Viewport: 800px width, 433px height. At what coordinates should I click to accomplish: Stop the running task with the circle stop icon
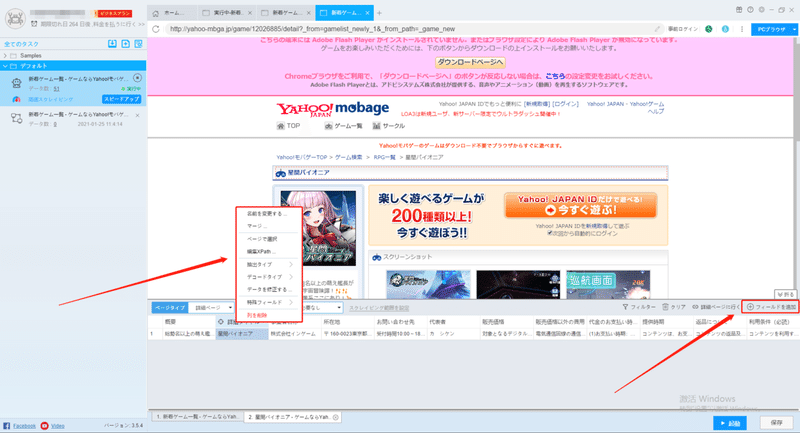click(x=137, y=78)
